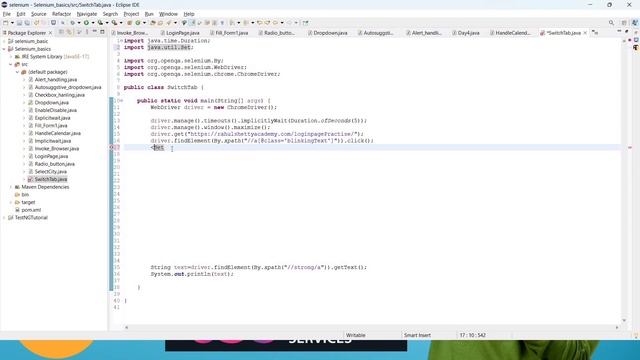Expand the TestNGTutorial project
This screenshot has width=640, height=360.
4,218
